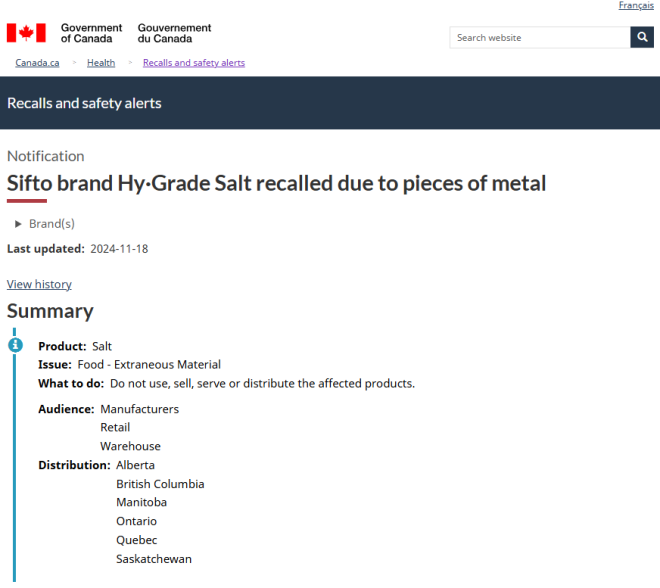Switch language to Français
Image resolution: width=660 pixels, height=588 pixels.
[x=636, y=5]
